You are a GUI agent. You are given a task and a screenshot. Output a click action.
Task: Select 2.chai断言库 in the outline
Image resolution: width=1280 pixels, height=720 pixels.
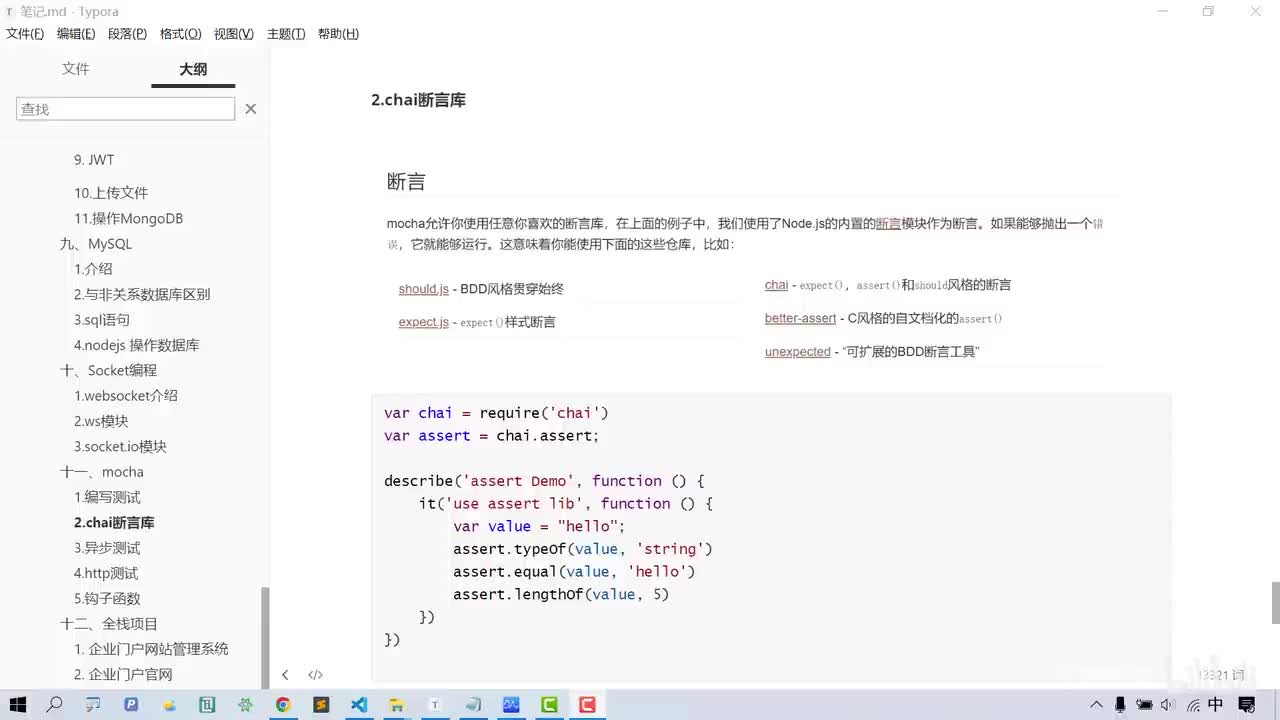(x=114, y=522)
